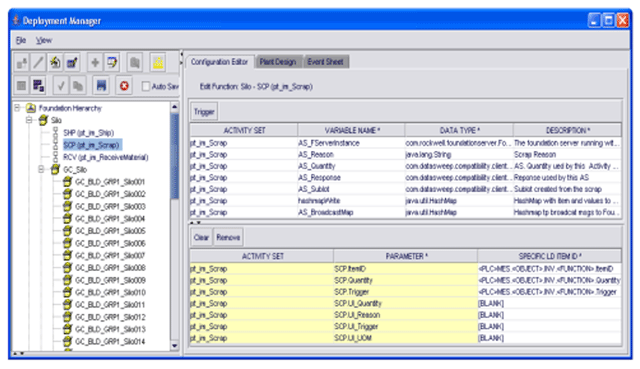Toggle the Auto Save checkbox

pos(146,86)
